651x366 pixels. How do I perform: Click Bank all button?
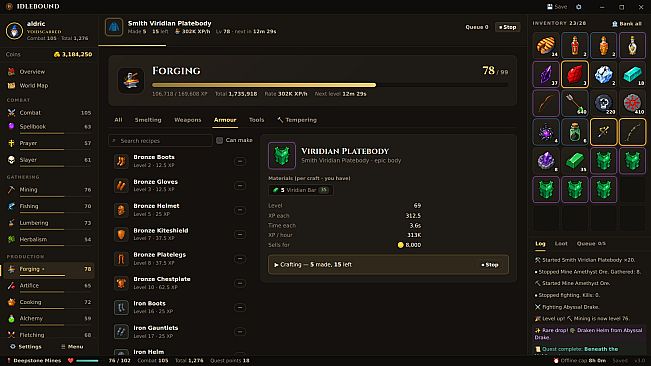tap(627, 24)
